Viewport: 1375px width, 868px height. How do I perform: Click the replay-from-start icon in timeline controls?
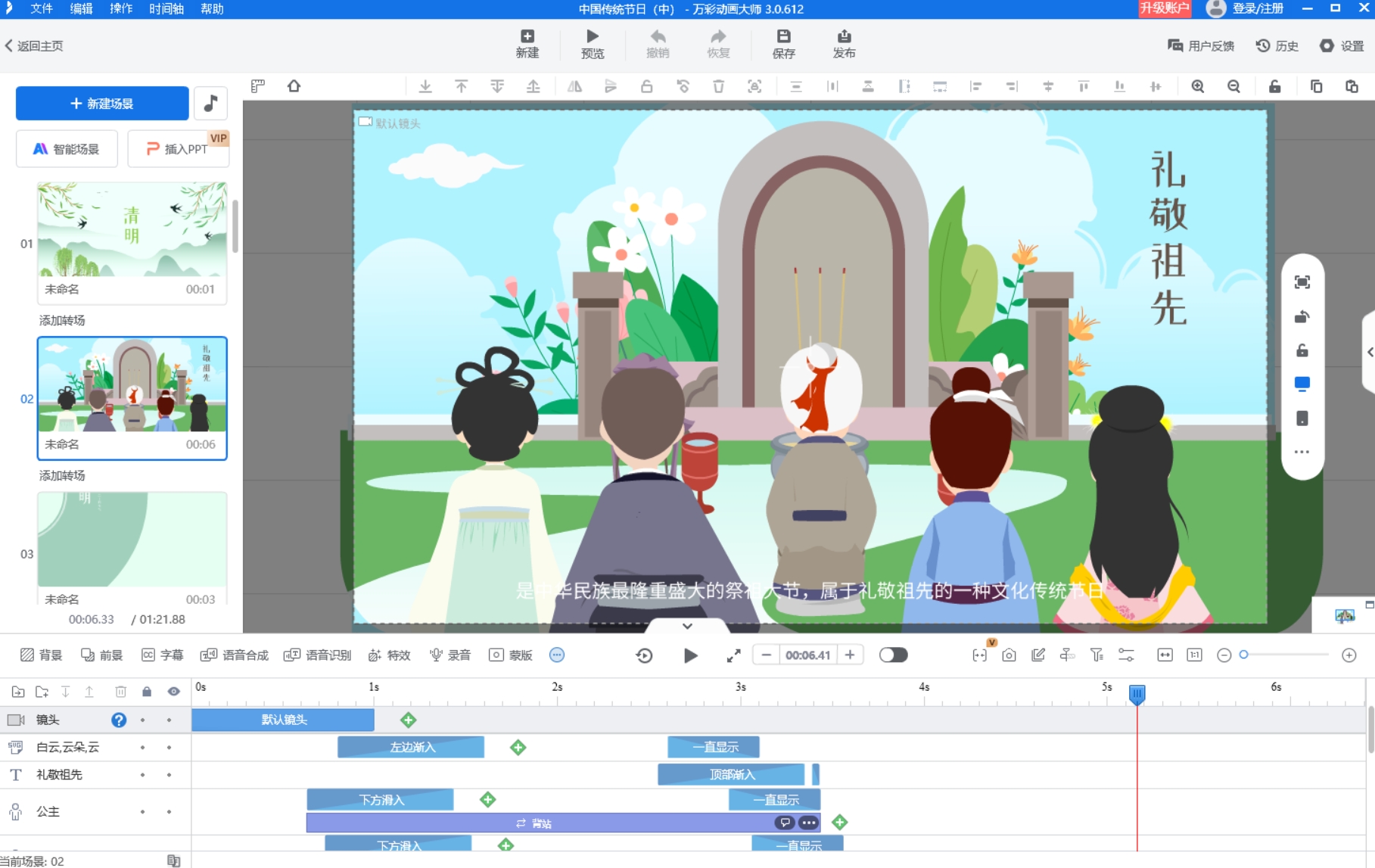click(644, 655)
